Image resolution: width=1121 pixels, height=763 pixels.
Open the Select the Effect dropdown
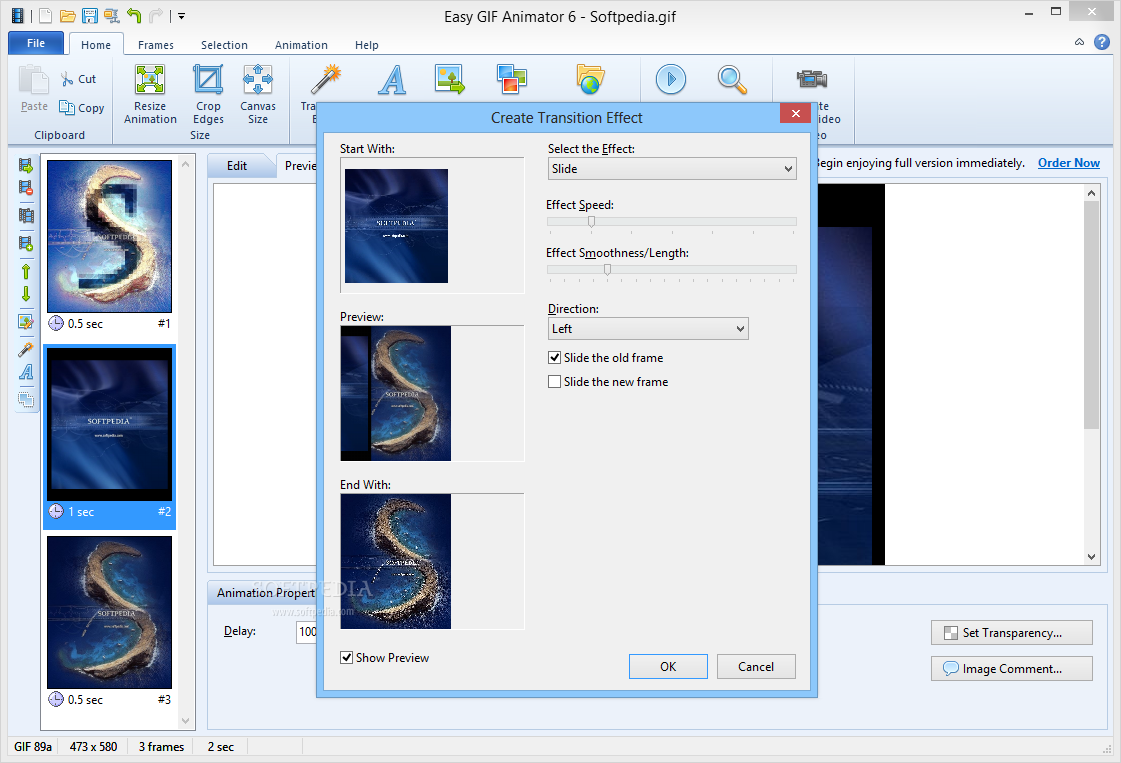(x=672, y=169)
